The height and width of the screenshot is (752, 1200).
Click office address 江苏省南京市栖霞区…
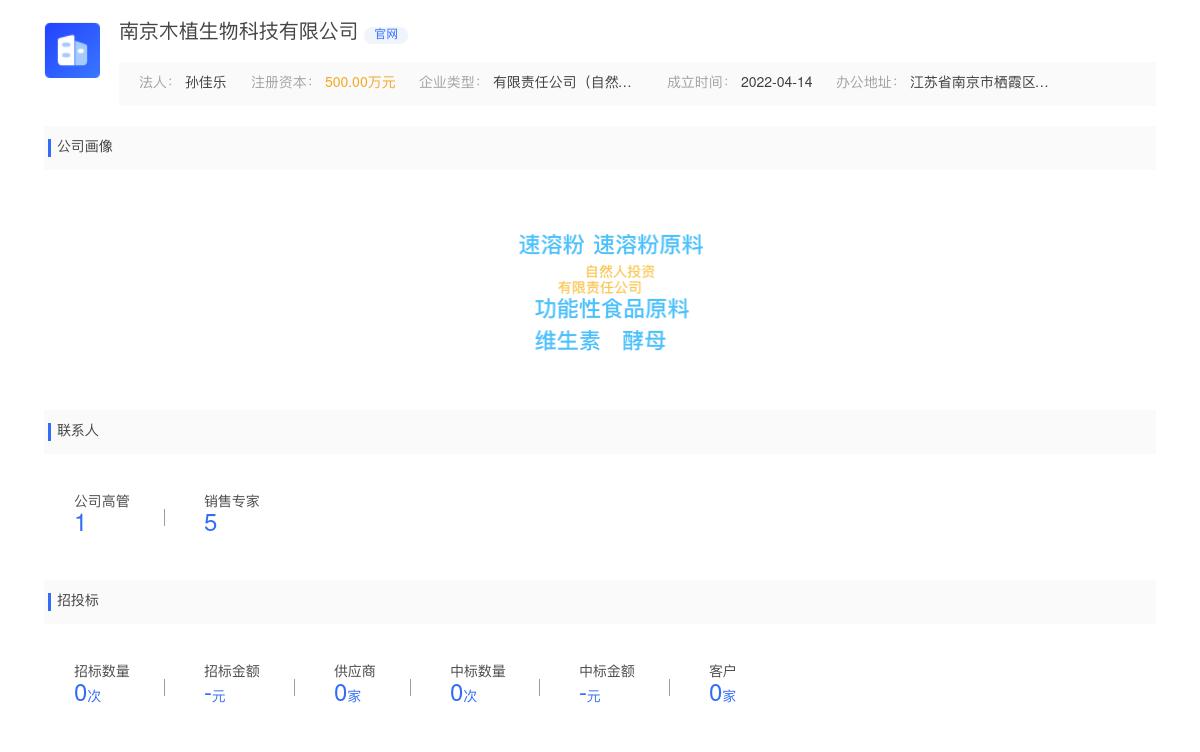979,83
